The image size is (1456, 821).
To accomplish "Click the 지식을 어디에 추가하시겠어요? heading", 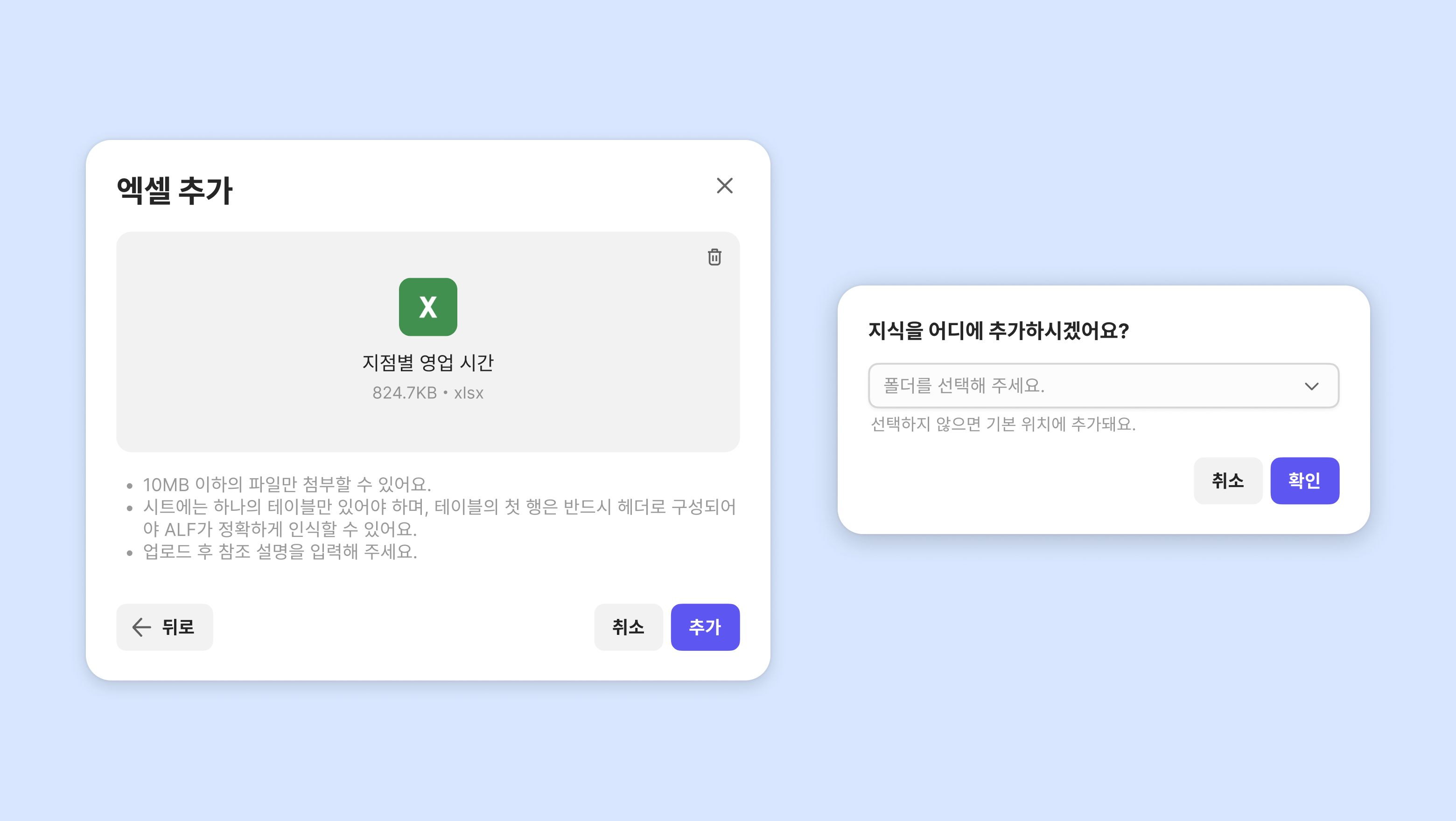I will (x=998, y=331).
